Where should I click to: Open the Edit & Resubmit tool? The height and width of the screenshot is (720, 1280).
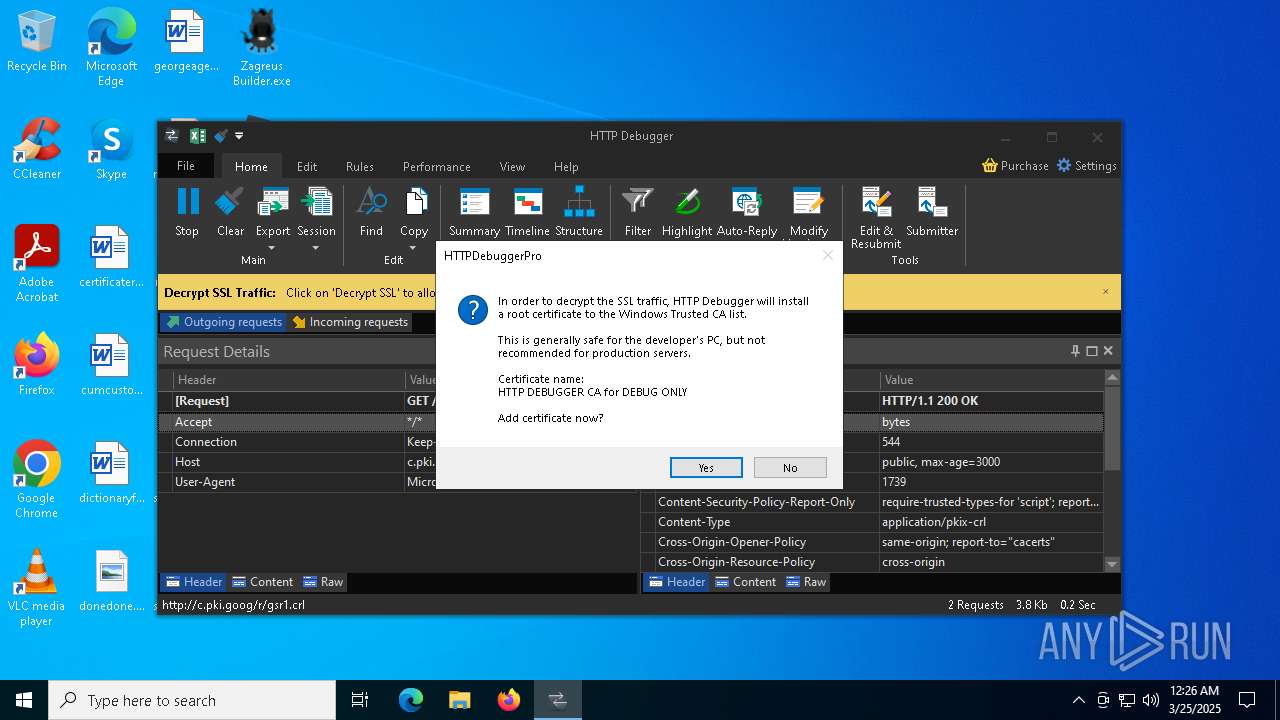point(876,218)
